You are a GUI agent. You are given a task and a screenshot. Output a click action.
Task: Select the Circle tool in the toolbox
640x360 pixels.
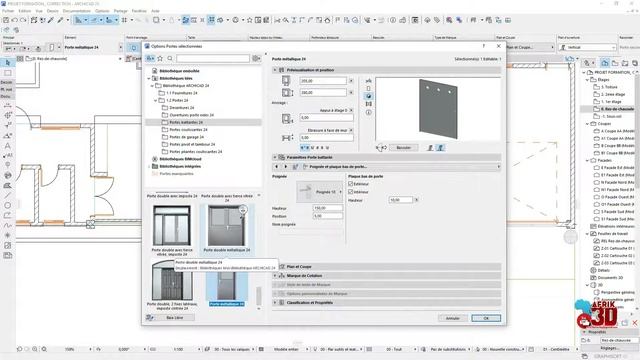pyautogui.click(x=8, y=205)
